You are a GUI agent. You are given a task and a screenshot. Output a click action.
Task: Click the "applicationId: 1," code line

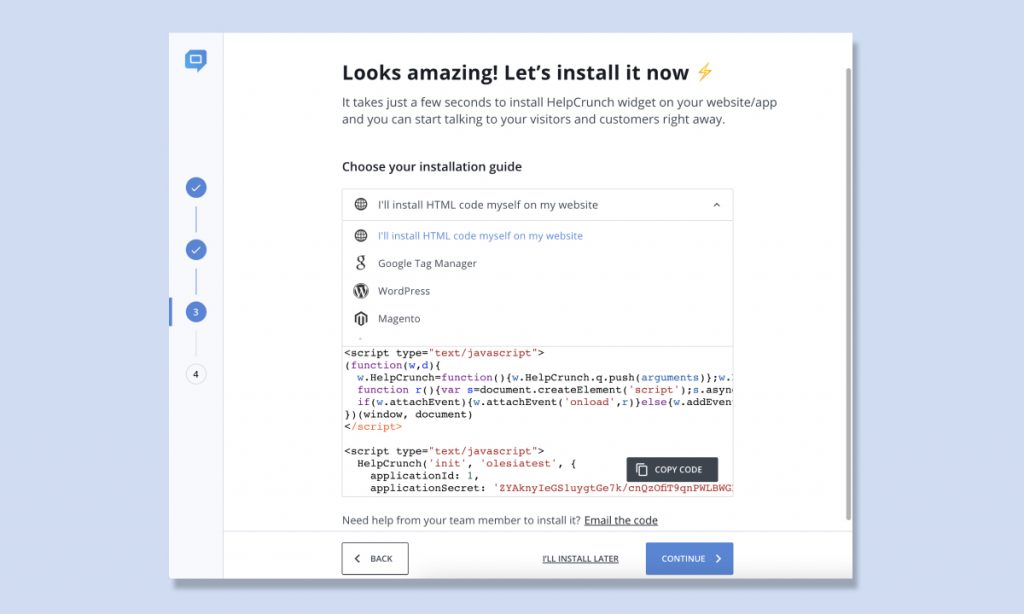[x=424, y=476]
